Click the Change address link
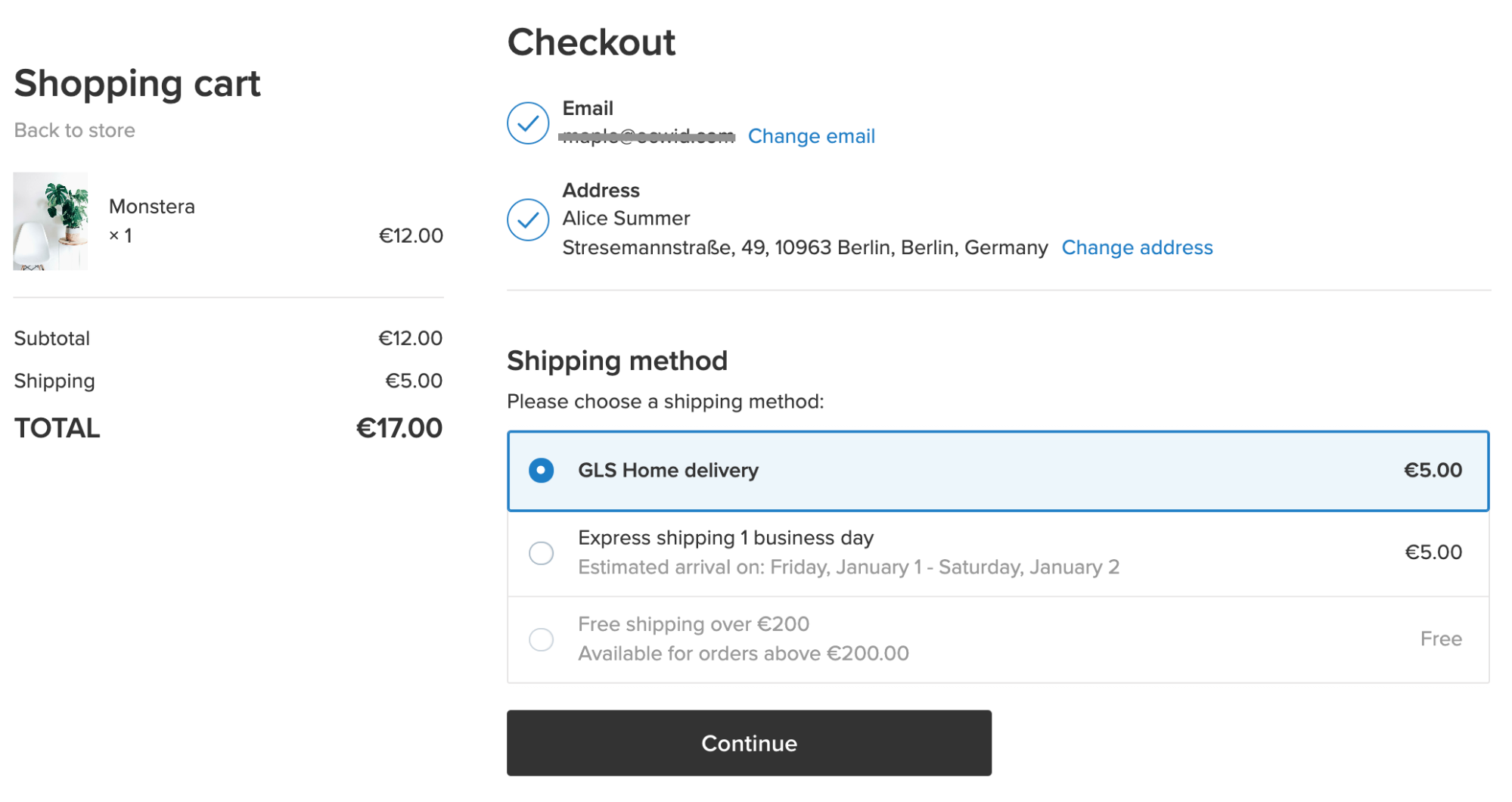Screen dimensions: 1512x802 click(1137, 247)
